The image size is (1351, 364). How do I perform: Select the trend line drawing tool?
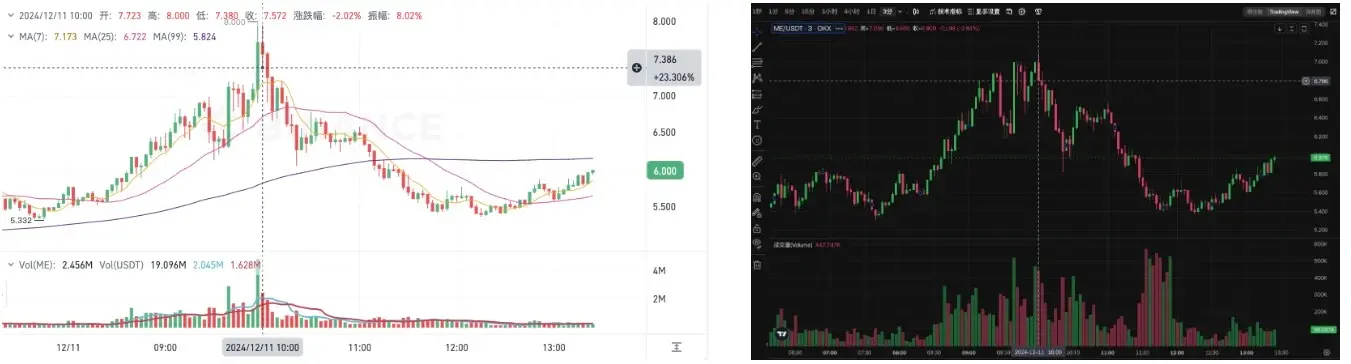(x=757, y=48)
